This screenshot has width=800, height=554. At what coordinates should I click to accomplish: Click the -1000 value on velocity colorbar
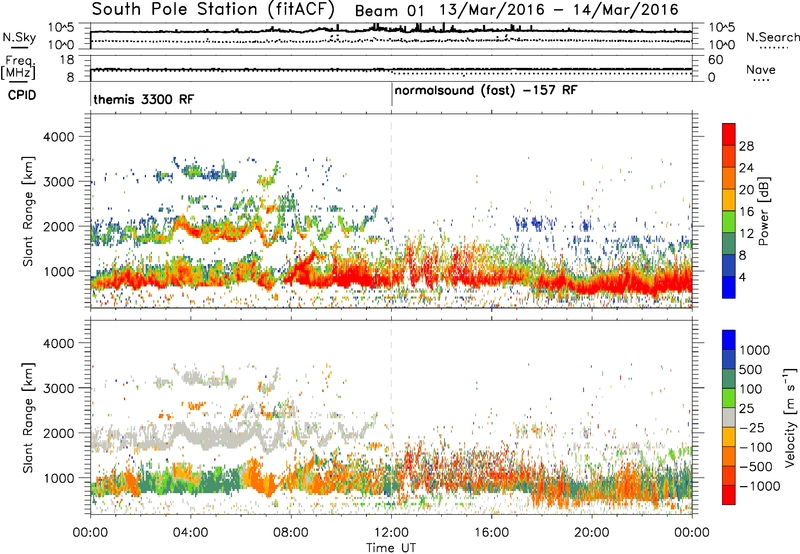pyautogui.click(x=760, y=486)
